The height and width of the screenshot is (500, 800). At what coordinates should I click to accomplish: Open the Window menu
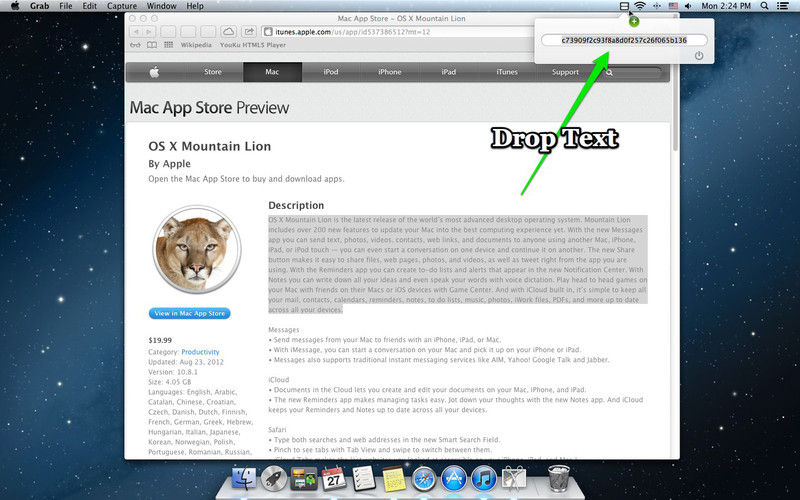click(x=161, y=6)
